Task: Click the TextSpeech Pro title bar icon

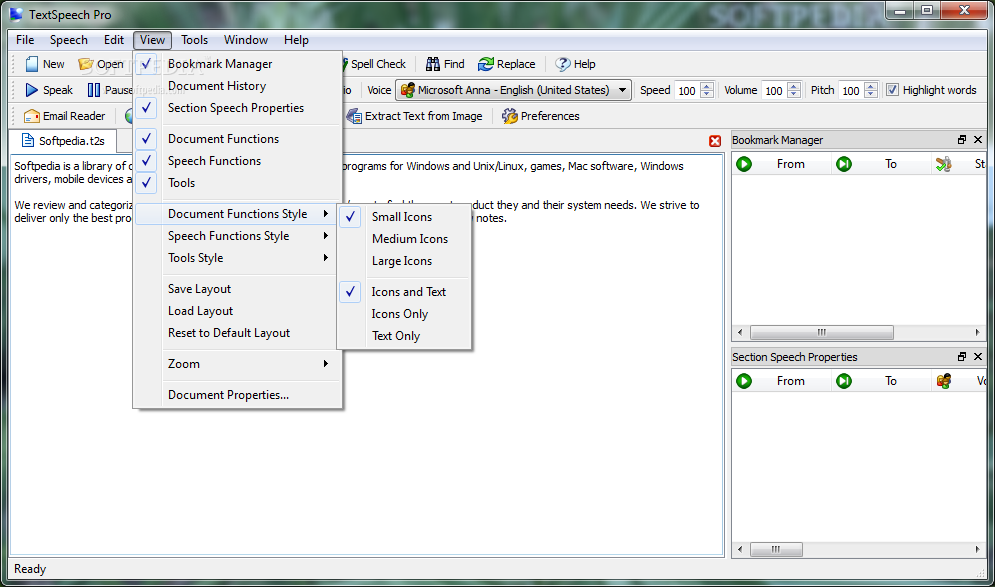Action: coord(15,14)
